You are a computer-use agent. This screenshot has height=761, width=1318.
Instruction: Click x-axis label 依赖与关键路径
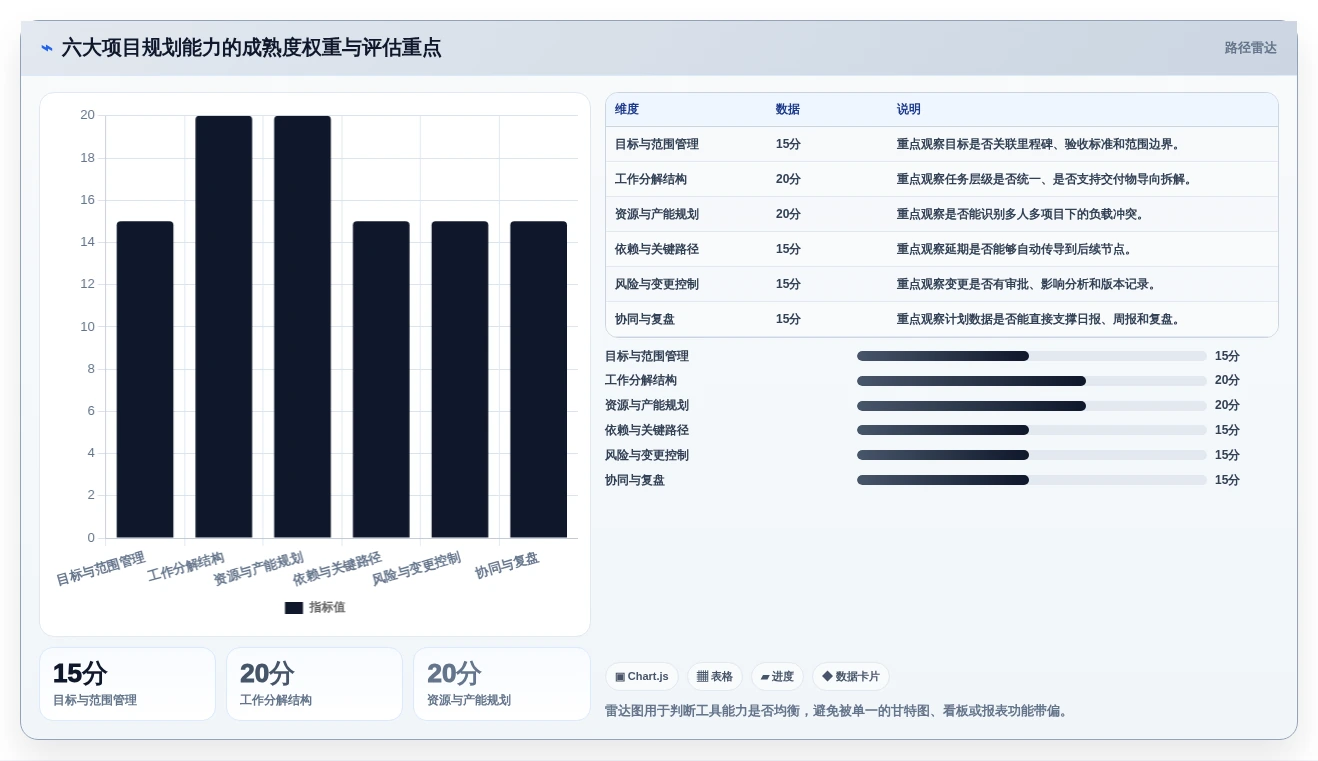[x=338, y=569]
